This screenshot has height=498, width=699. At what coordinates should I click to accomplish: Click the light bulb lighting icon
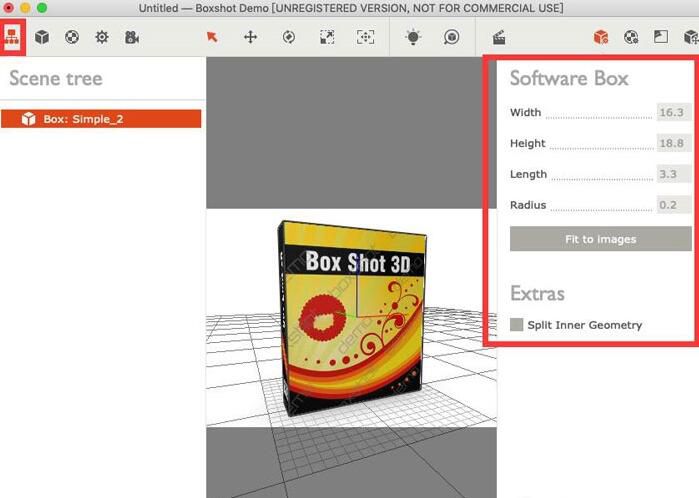click(413, 37)
